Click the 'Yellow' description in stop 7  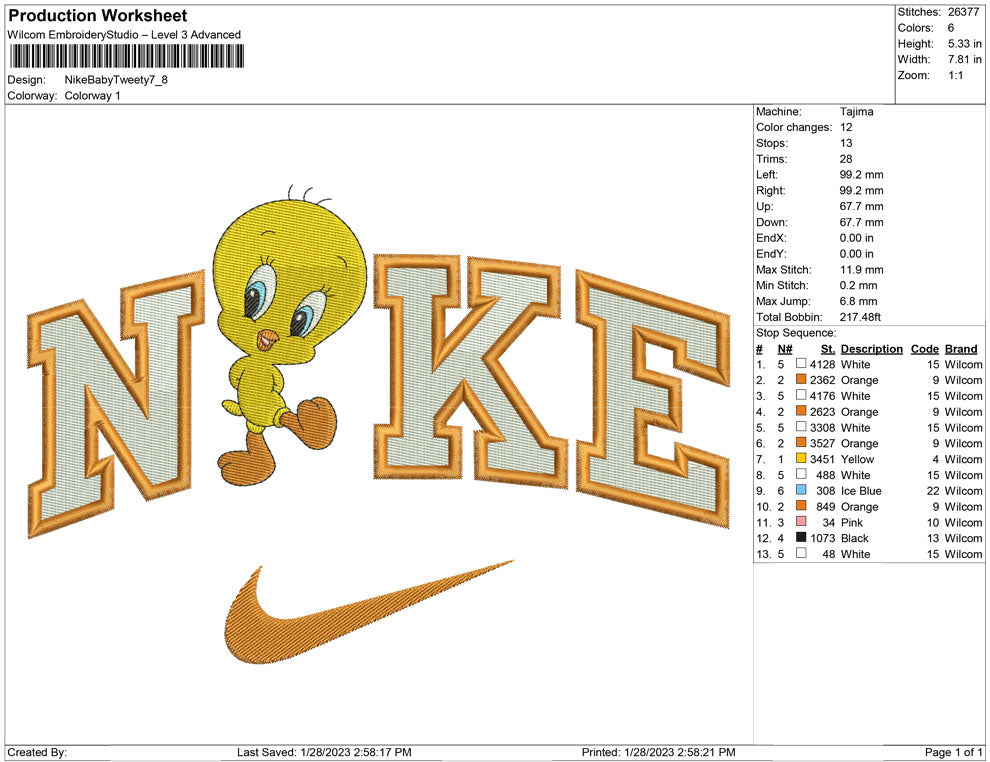[857, 459]
